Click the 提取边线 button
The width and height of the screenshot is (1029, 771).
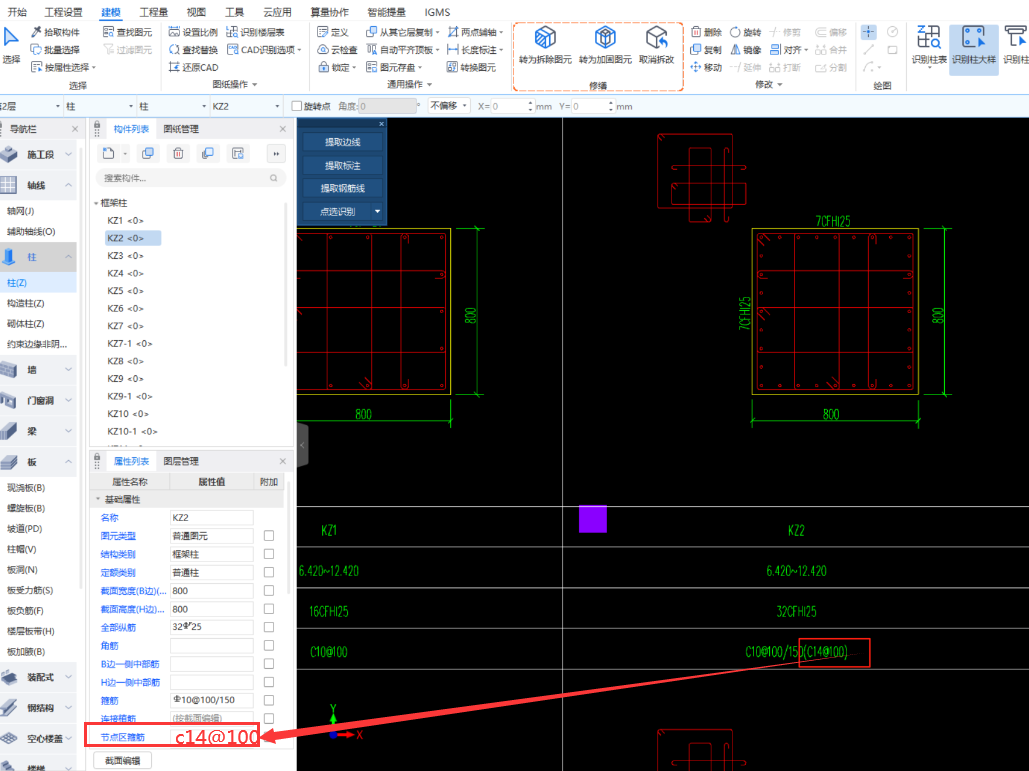coord(342,142)
